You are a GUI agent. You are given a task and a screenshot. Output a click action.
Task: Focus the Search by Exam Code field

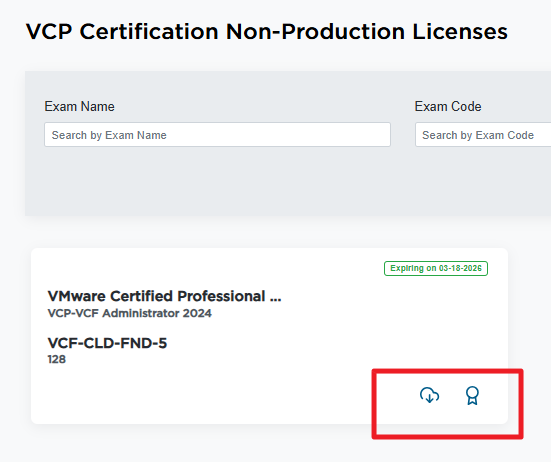pyautogui.click(x=483, y=135)
